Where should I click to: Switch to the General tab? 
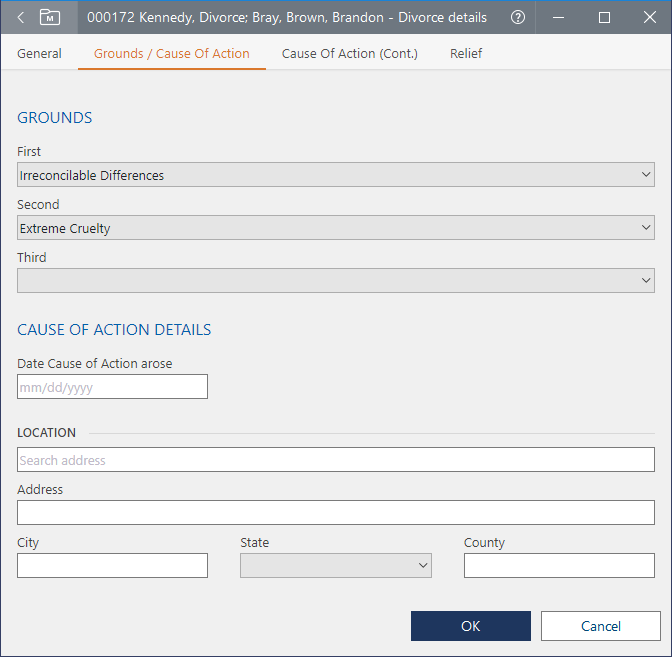39,54
